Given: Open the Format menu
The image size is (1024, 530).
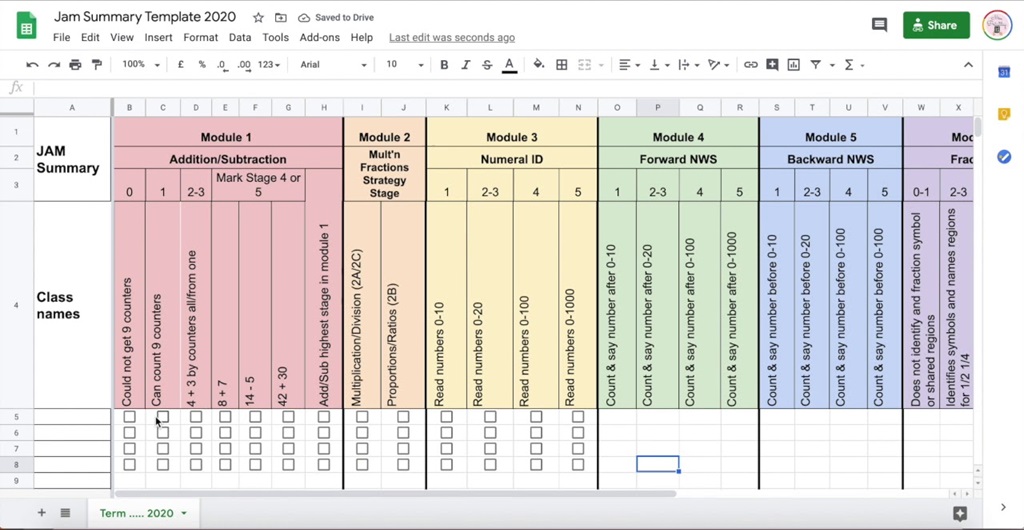Looking at the screenshot, I should coord(200,37).
